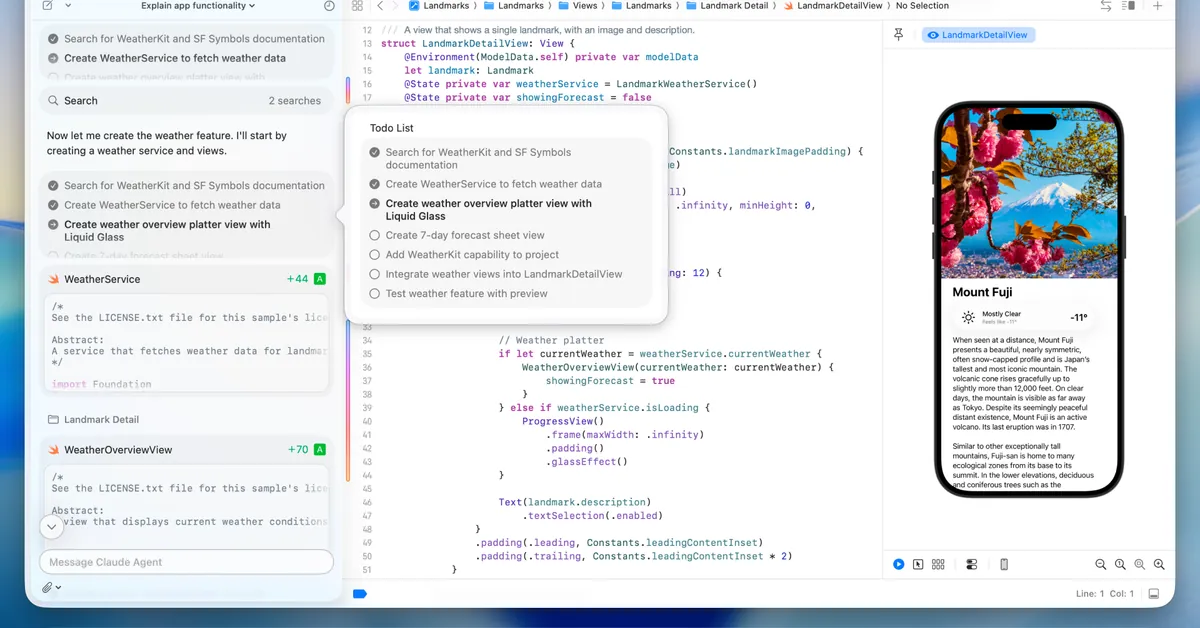Open conversation history clock icon
The image size is (1200, 628).
(x=330, y=6)
